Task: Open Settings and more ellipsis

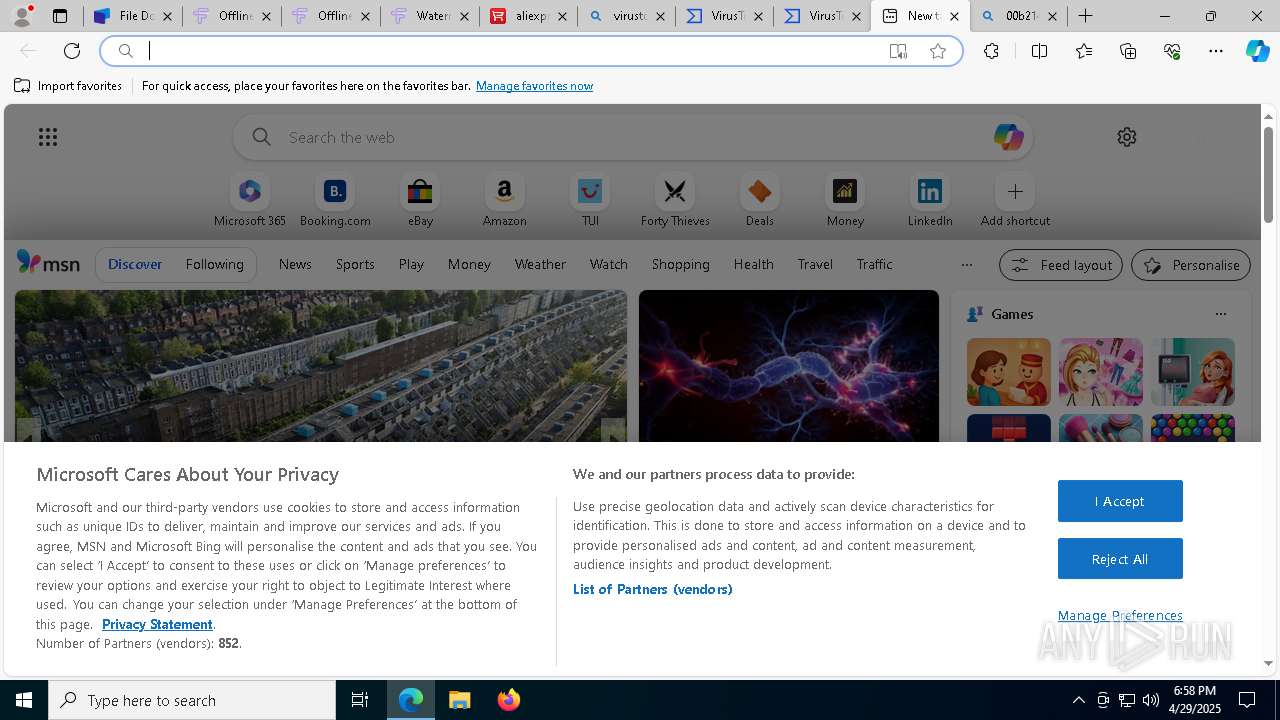Action: pos(1216,51)
